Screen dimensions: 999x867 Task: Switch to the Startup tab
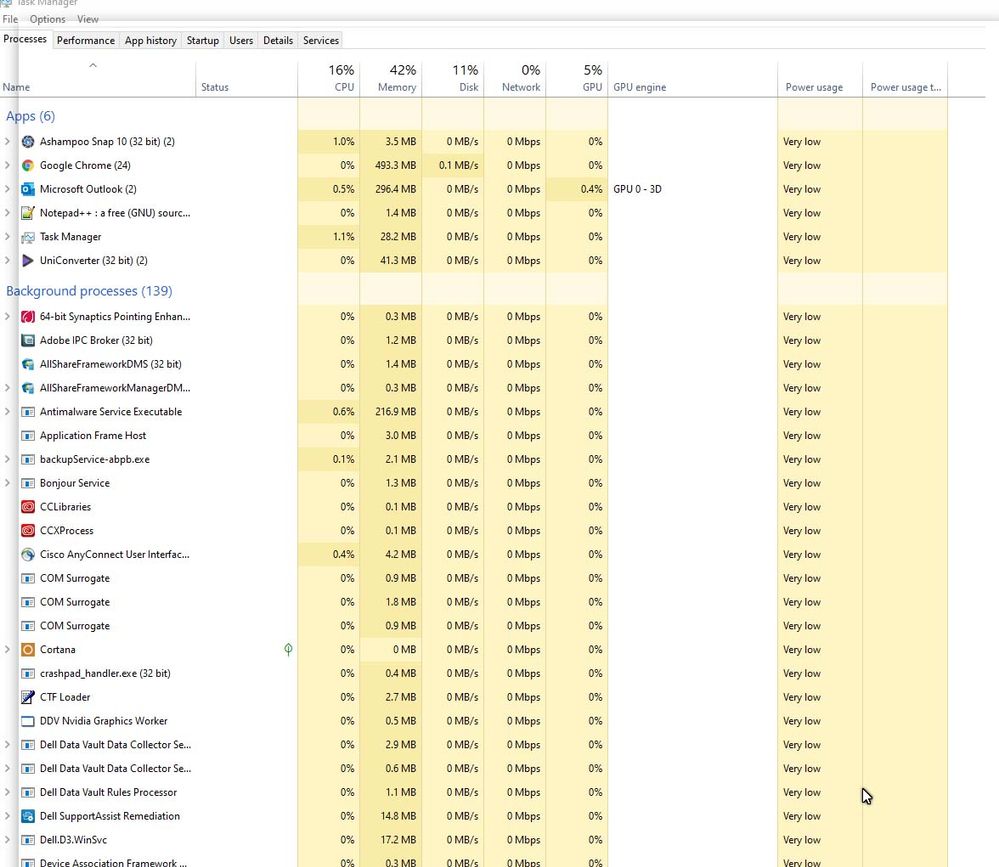click(x=203, y=40)
